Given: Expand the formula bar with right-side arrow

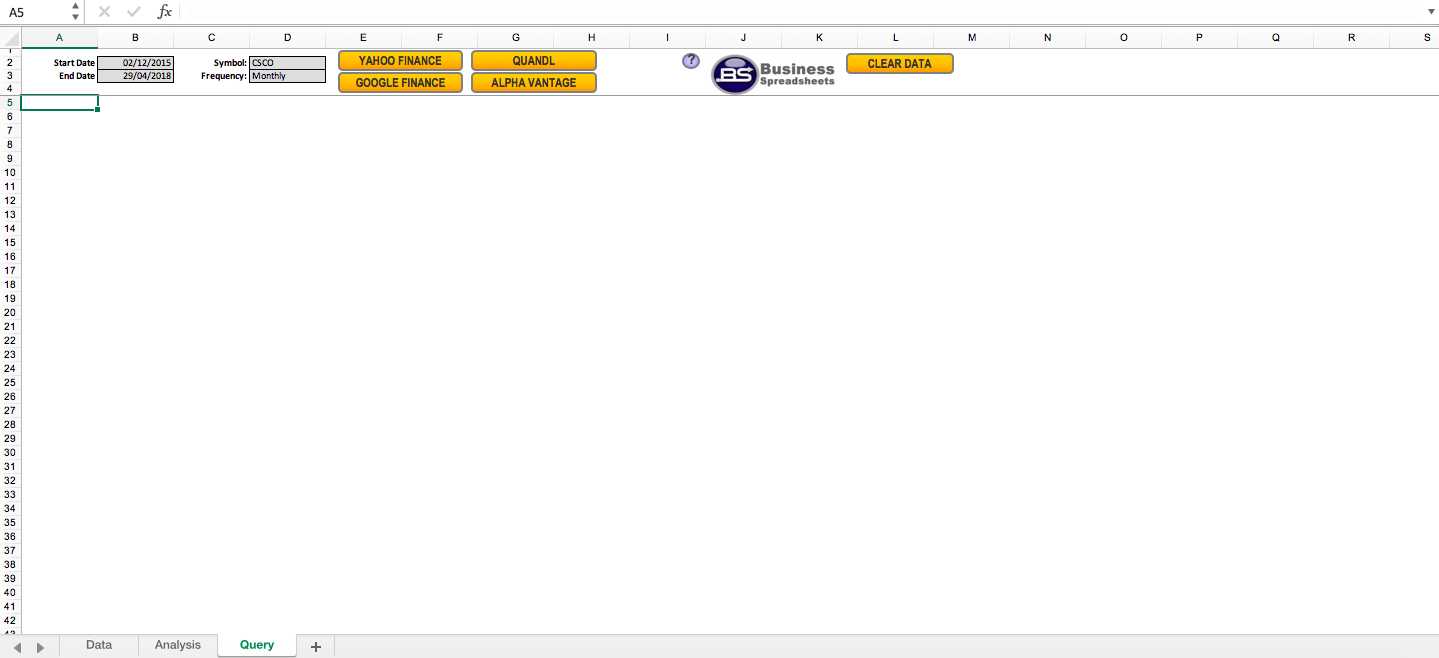Looking at the screenshot, I should click(x=1430, y=12).
